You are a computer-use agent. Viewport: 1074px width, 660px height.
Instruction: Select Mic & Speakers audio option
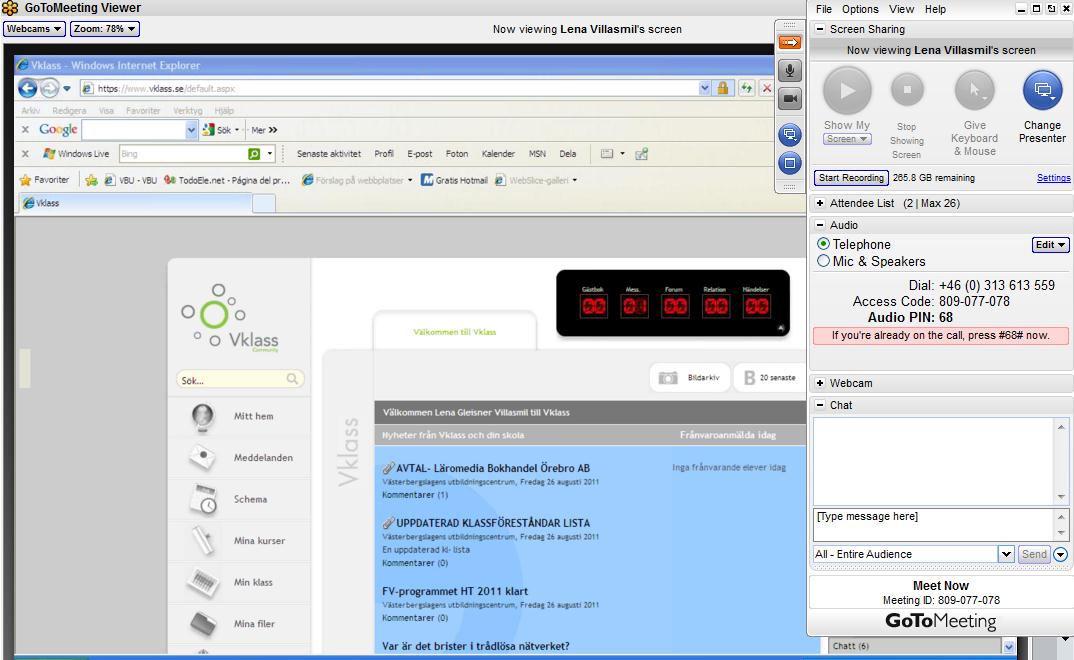point(823,261)
